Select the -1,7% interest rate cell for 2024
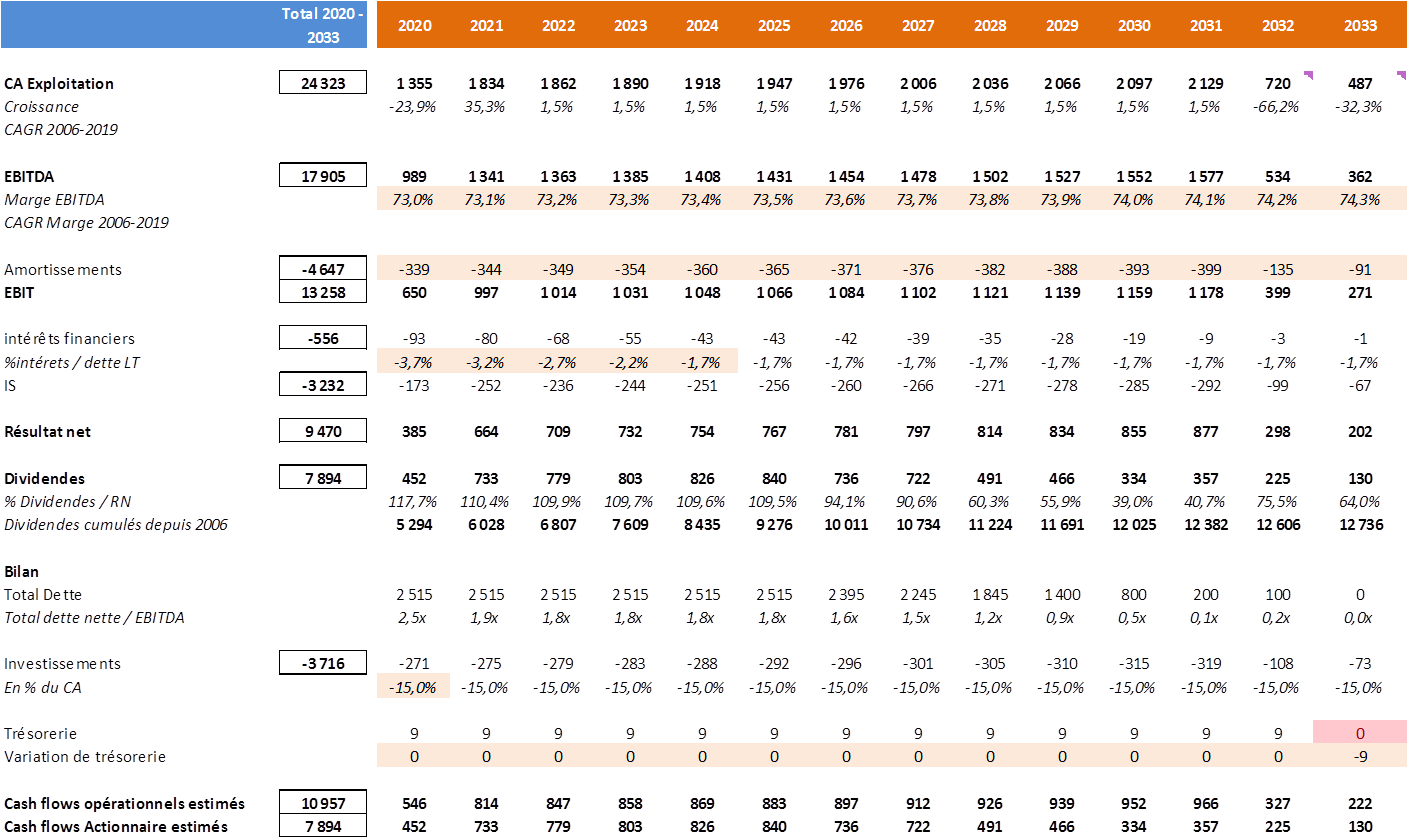 click(702, 362)
